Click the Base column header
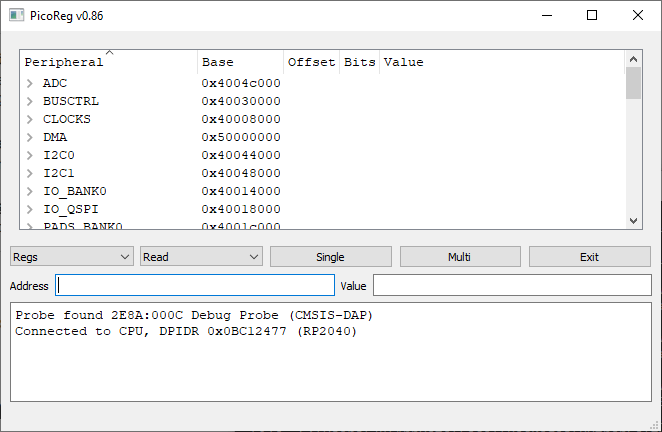The width and height of the screenshot is (662, 432). [x=240, y=62]
